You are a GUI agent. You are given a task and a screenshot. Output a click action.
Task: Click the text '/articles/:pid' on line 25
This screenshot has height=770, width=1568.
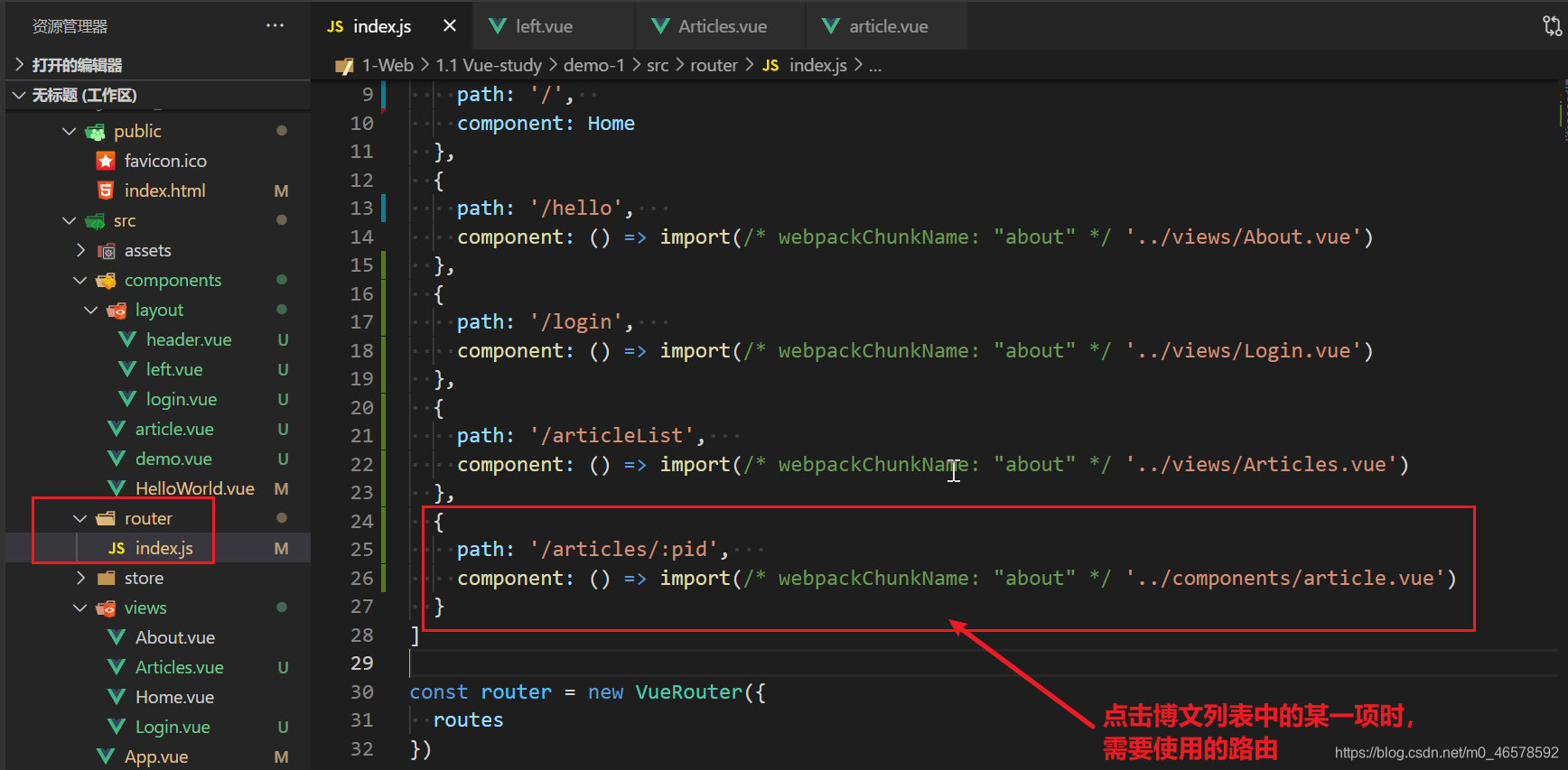(x=622, y=549)
